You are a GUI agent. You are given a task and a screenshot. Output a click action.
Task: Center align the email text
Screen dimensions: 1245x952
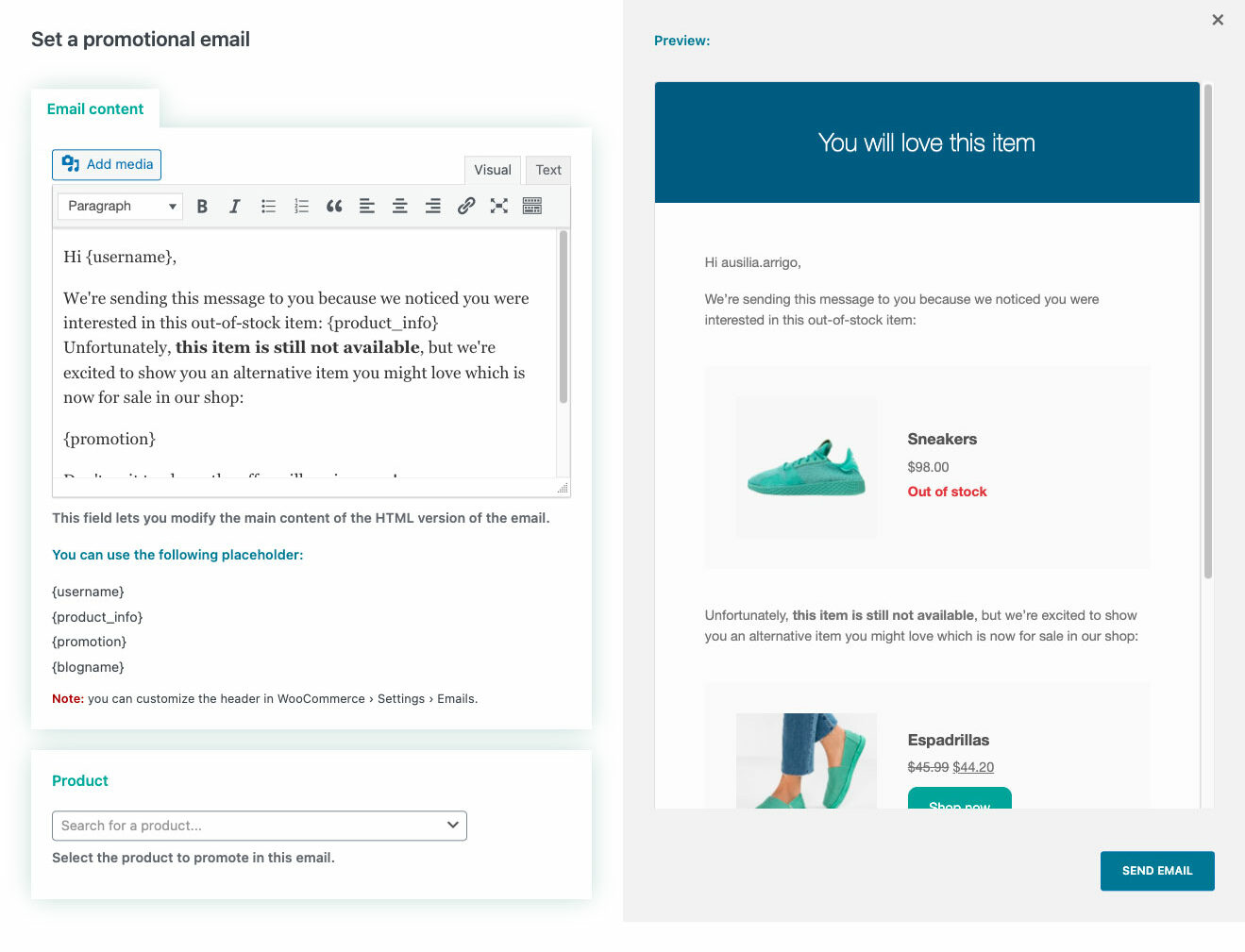click(400, 207)
